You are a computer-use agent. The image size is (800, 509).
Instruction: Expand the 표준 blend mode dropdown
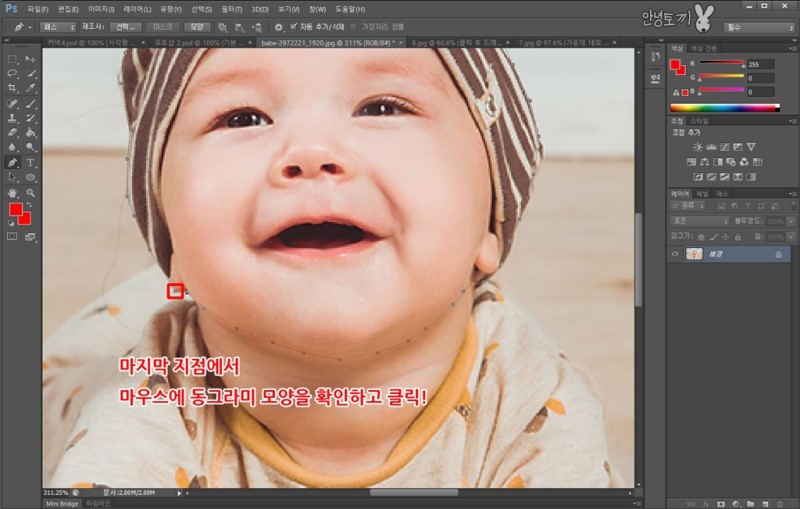point(698,220)
